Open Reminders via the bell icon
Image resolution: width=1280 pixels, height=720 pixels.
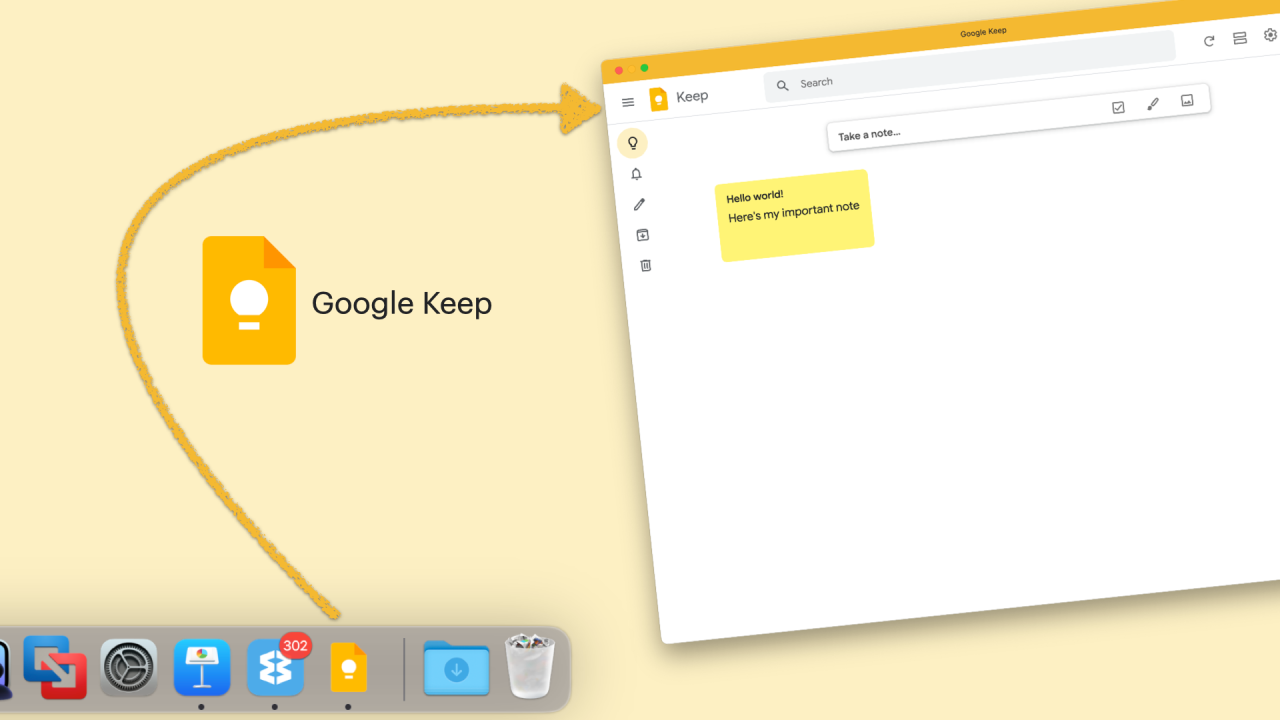pos(636,174)
